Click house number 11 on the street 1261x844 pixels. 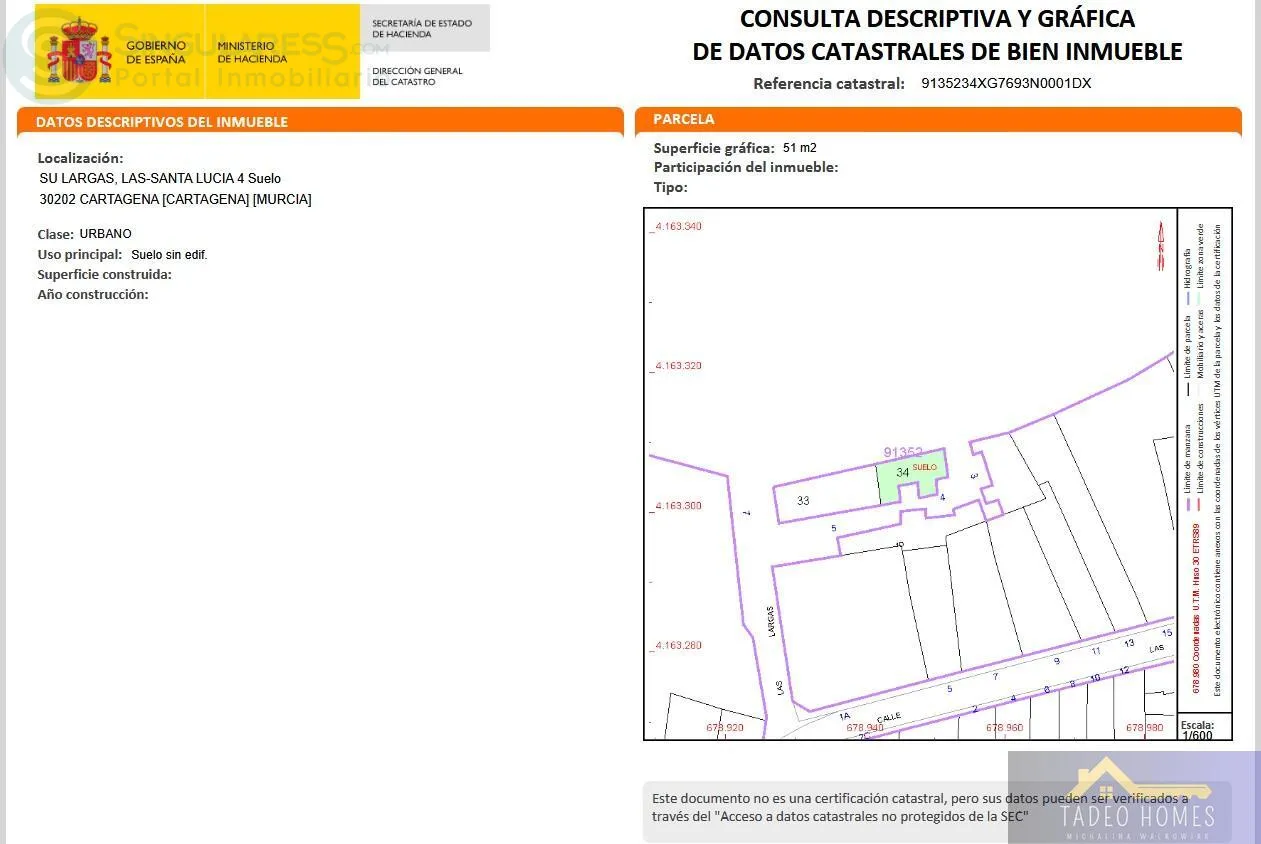coord(1095,651)
